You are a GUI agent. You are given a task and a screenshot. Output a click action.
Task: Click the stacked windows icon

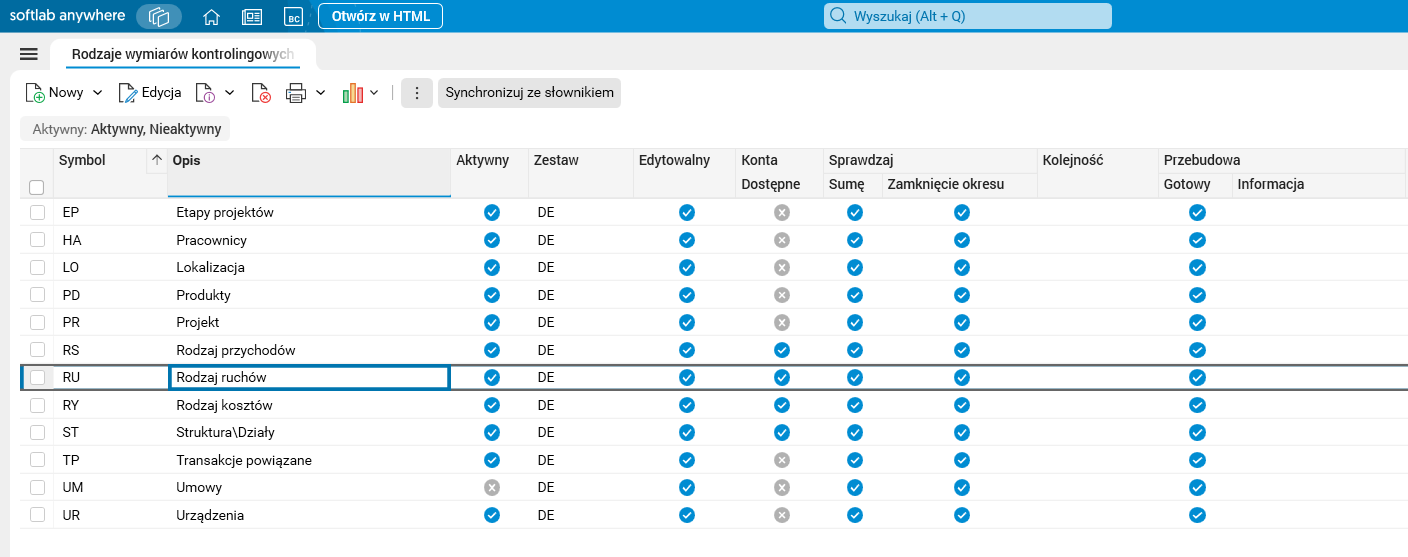[159, 16]
